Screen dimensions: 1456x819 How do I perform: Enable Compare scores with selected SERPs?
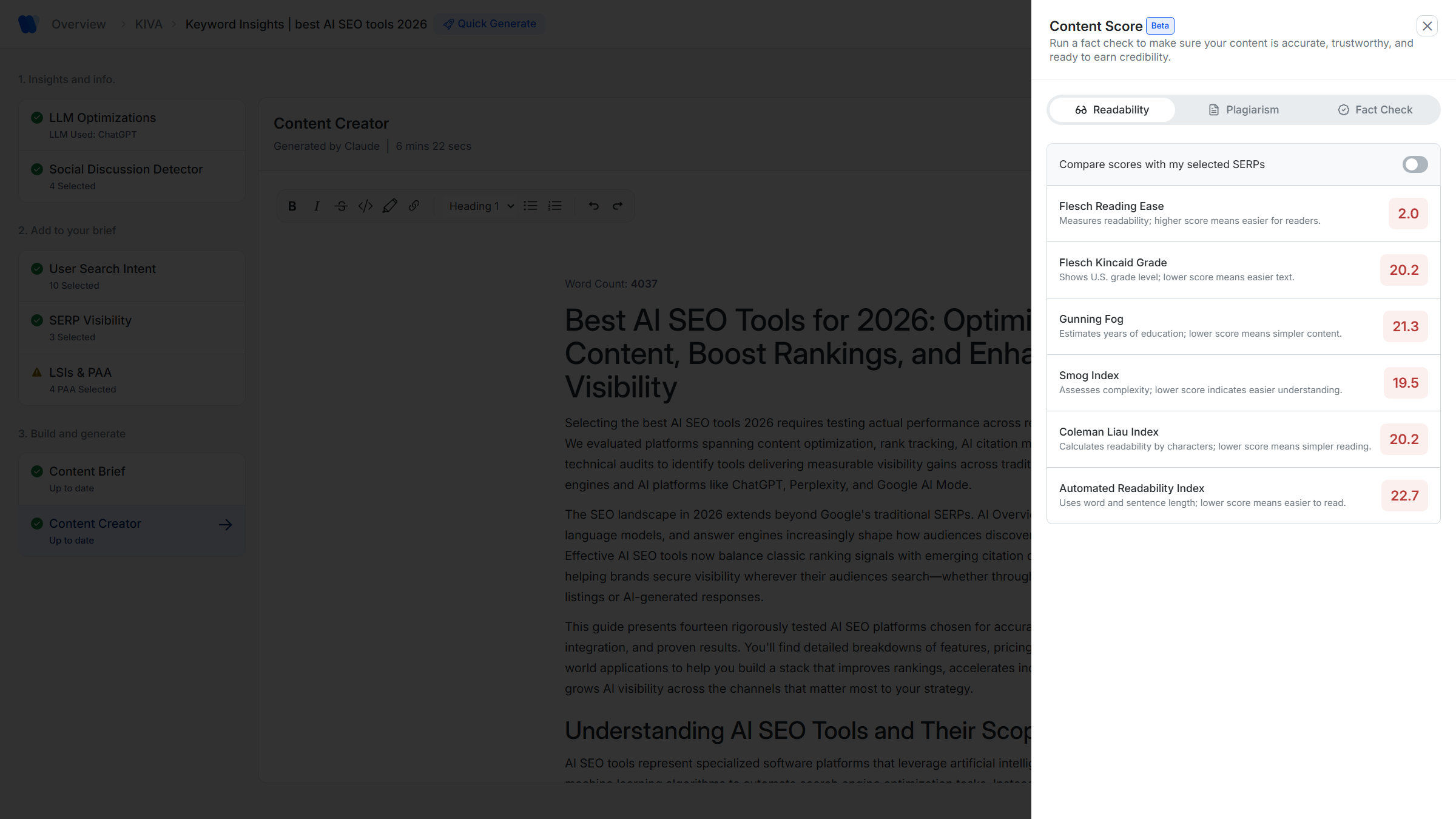coord(1415,164)
